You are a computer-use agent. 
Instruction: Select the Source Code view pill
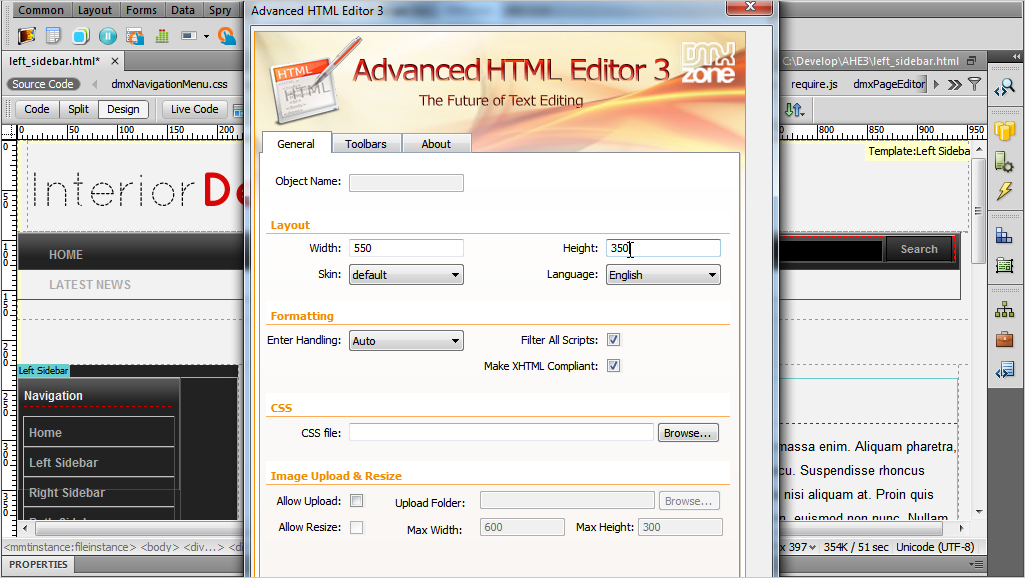43,84
